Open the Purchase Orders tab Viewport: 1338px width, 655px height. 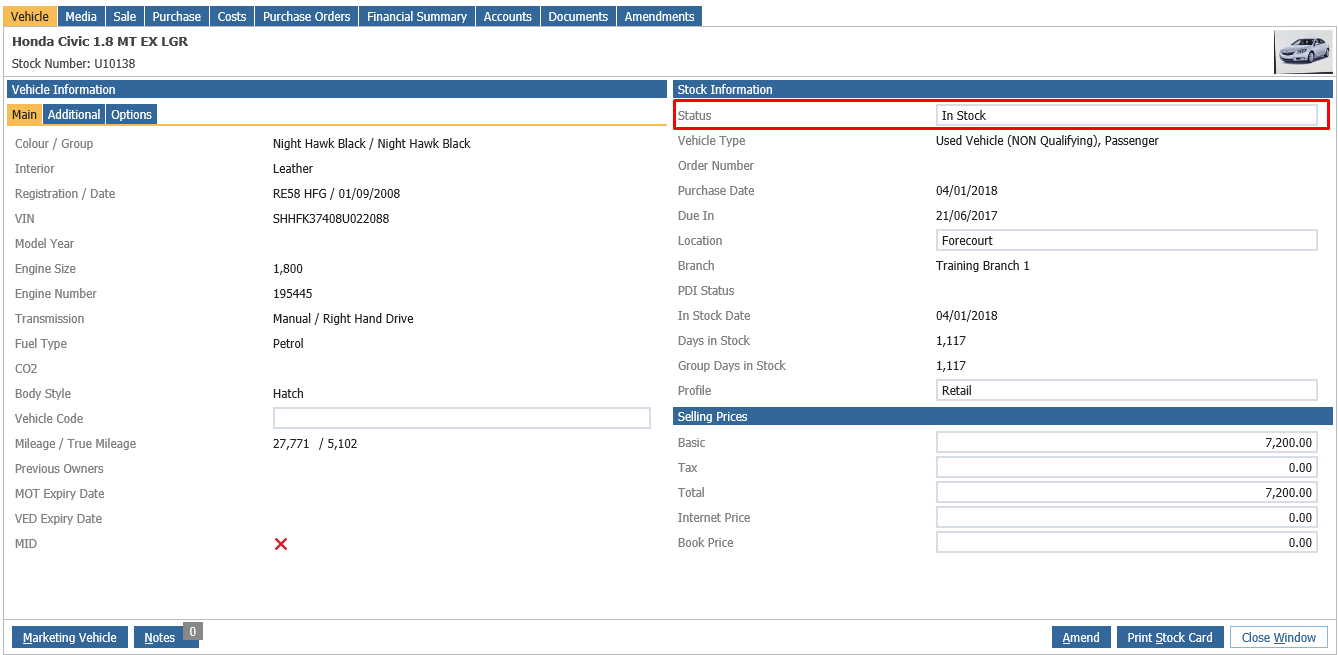(307, 16)
